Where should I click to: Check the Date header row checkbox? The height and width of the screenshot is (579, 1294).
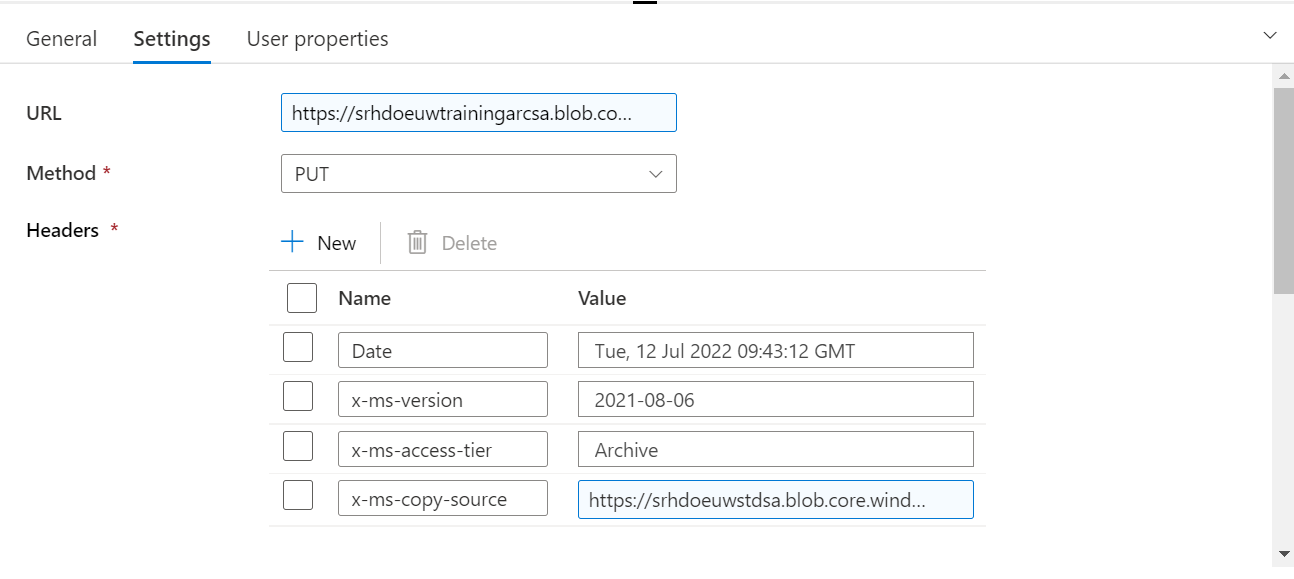[x=298, y=349]
